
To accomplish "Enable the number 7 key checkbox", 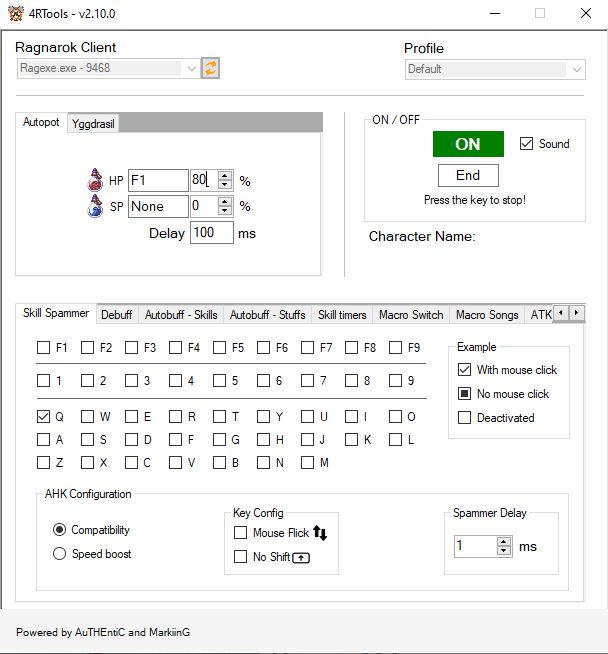I will pos(307,380).
